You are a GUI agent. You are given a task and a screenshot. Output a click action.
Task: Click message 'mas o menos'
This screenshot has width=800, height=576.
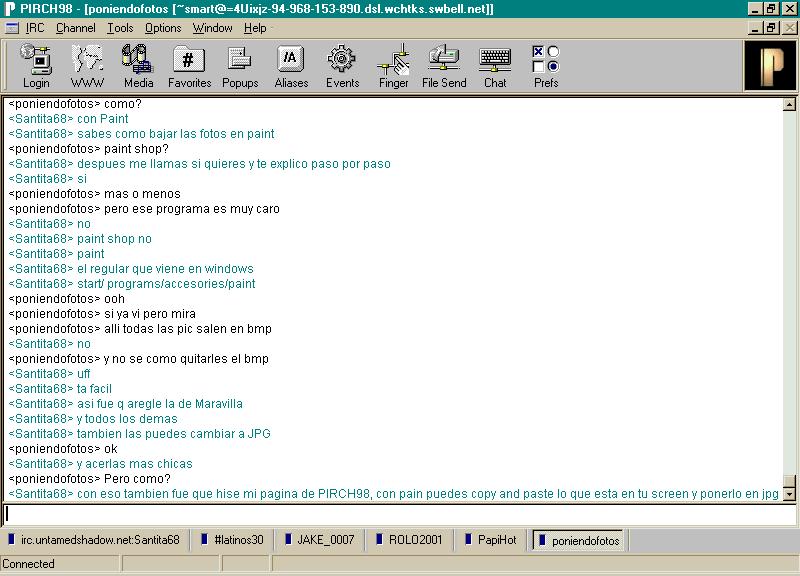coord(142,194)
